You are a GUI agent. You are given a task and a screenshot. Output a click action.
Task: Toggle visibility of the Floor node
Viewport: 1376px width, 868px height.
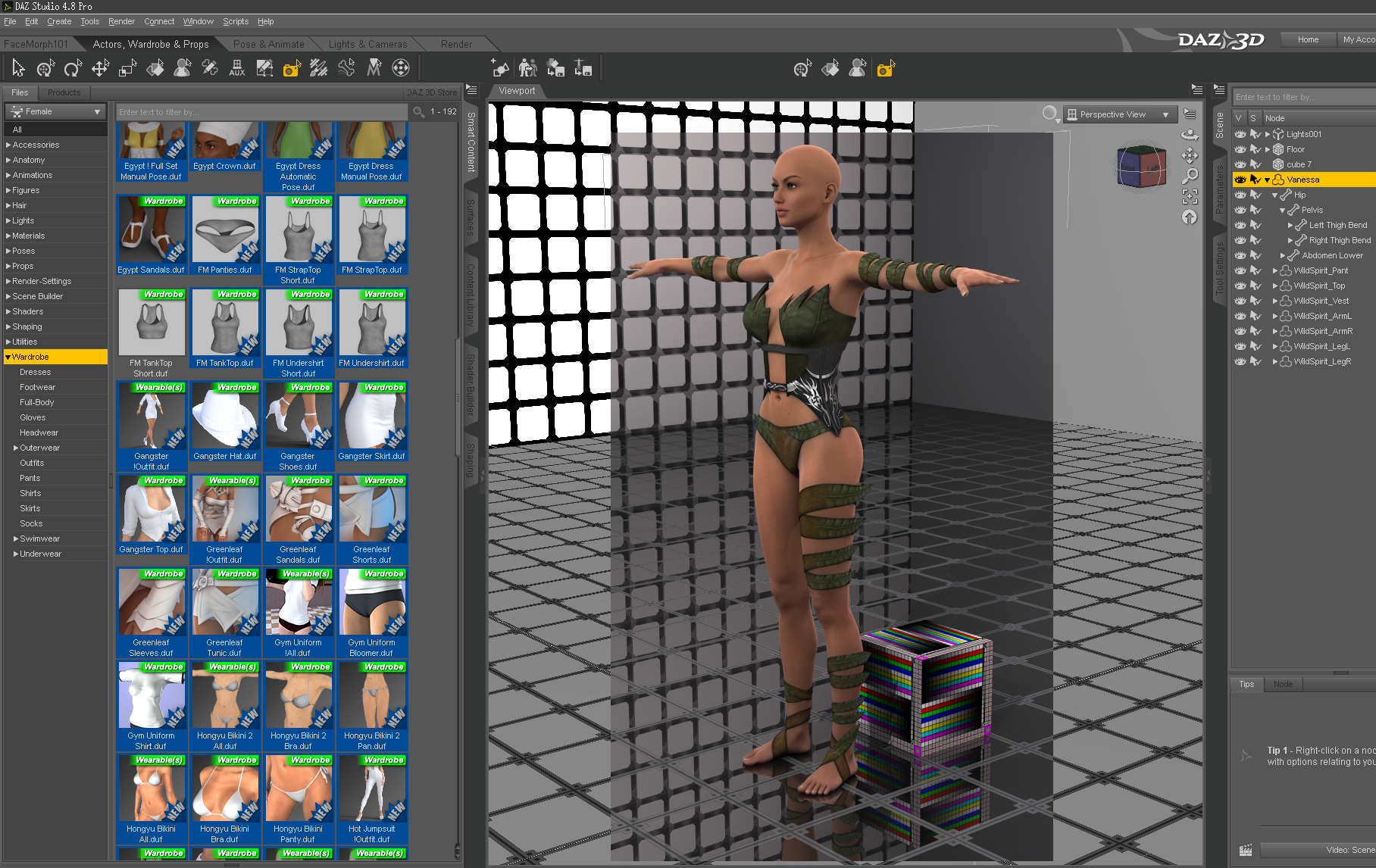click(x=1240, y=149)
